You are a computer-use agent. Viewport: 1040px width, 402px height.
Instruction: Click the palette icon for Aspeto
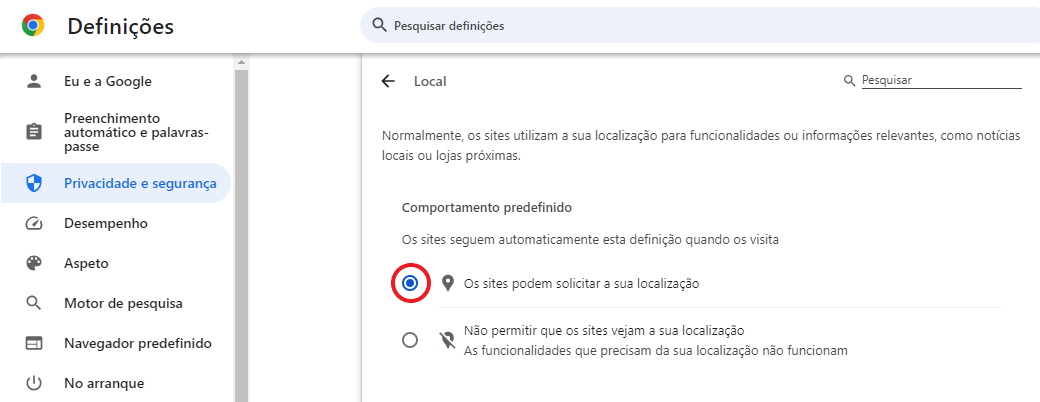click(x=33, y=263)
